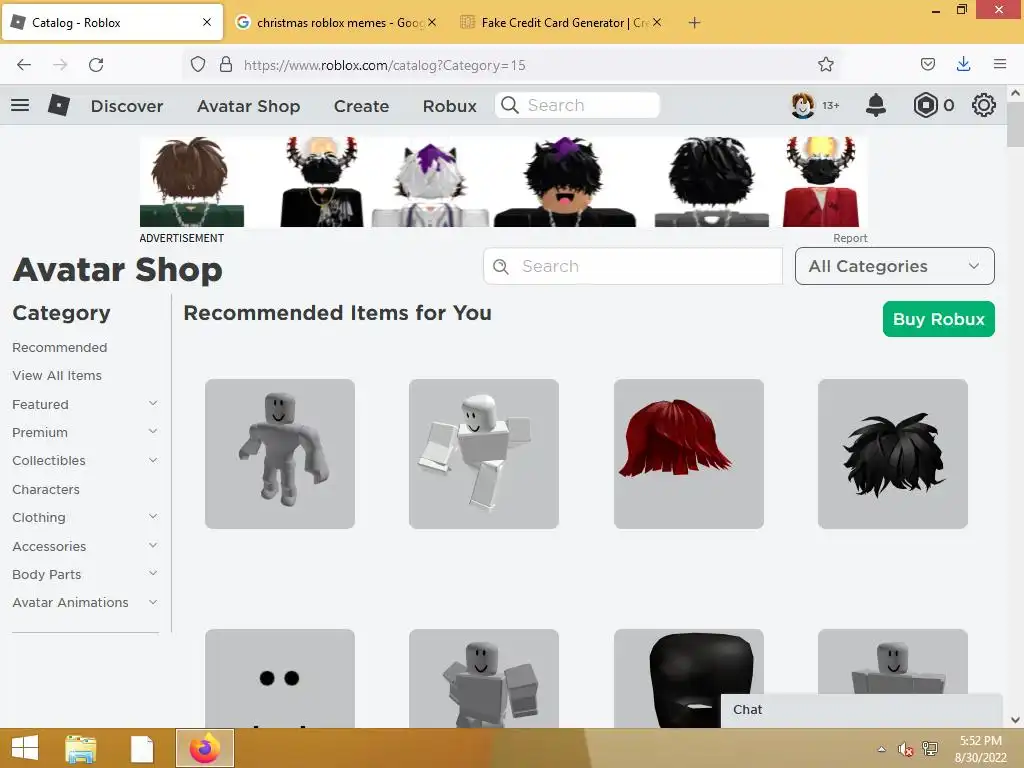The image size is (1024, 768).
Task: Open the user avatar profile picture
Action: [803, 105]
